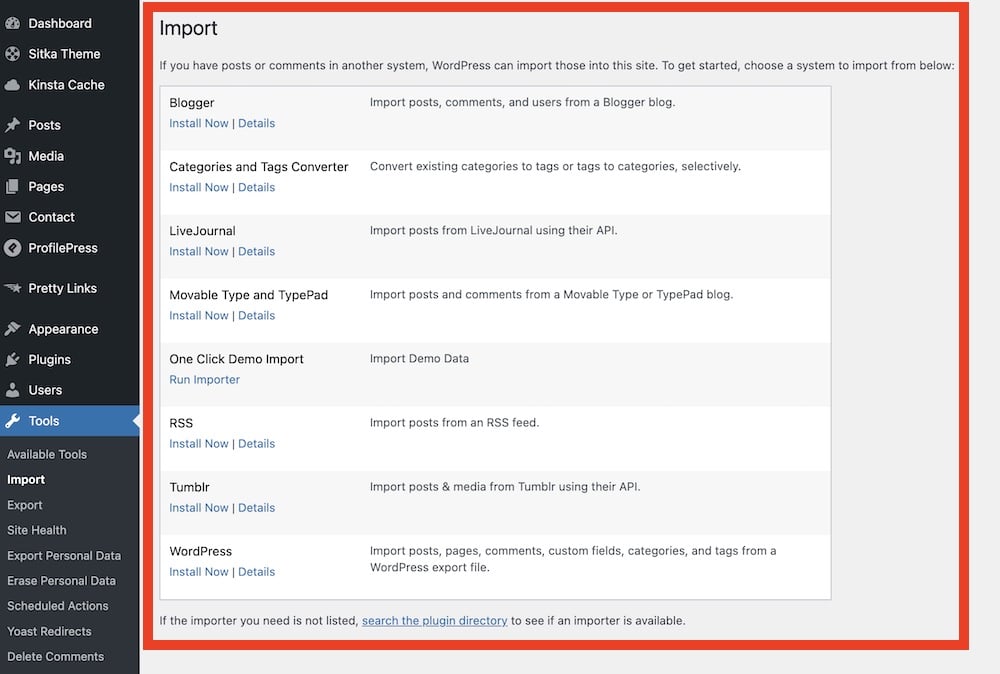
Task: View RSS importer details
Action: pyautogui.click(x=256, y=444)
